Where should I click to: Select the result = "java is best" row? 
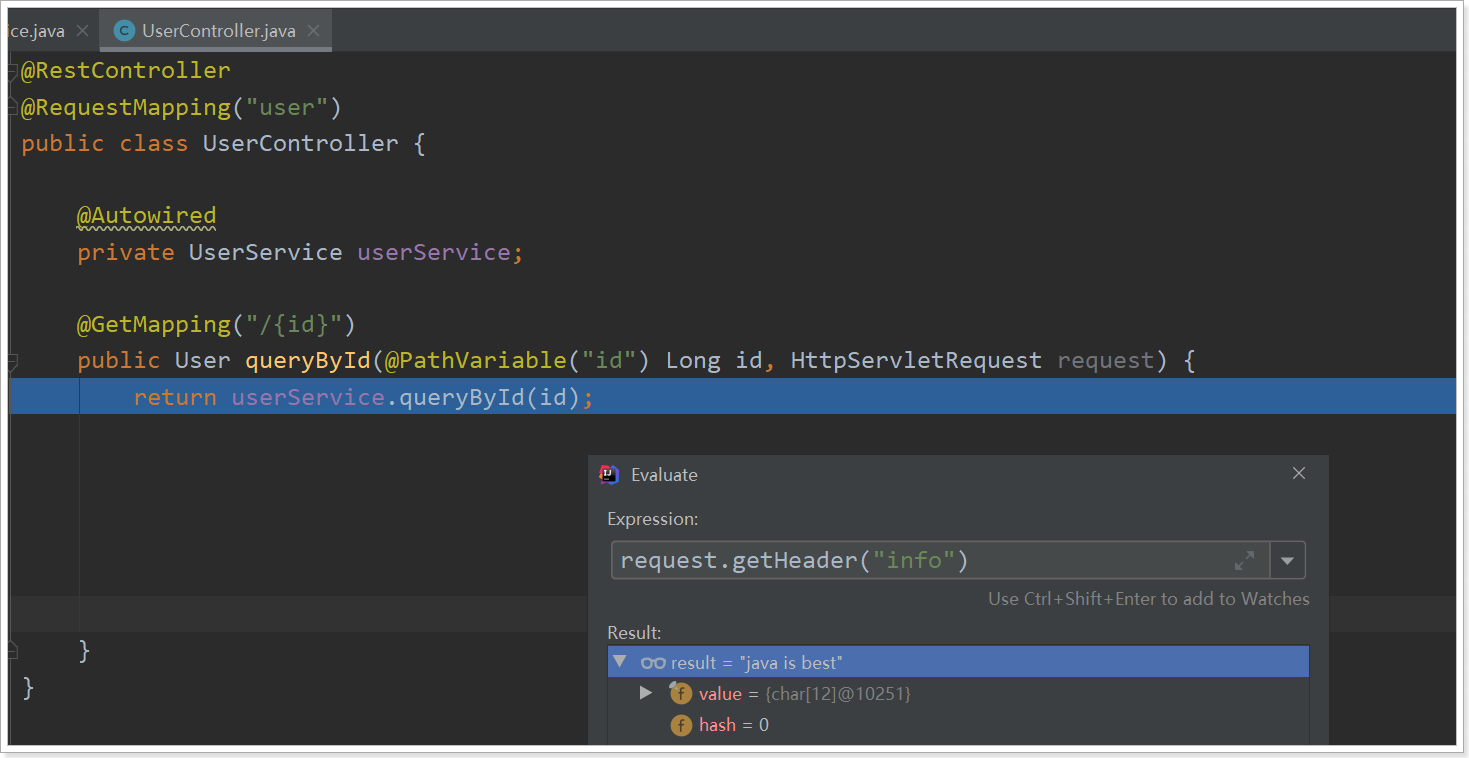pos(958,662)
